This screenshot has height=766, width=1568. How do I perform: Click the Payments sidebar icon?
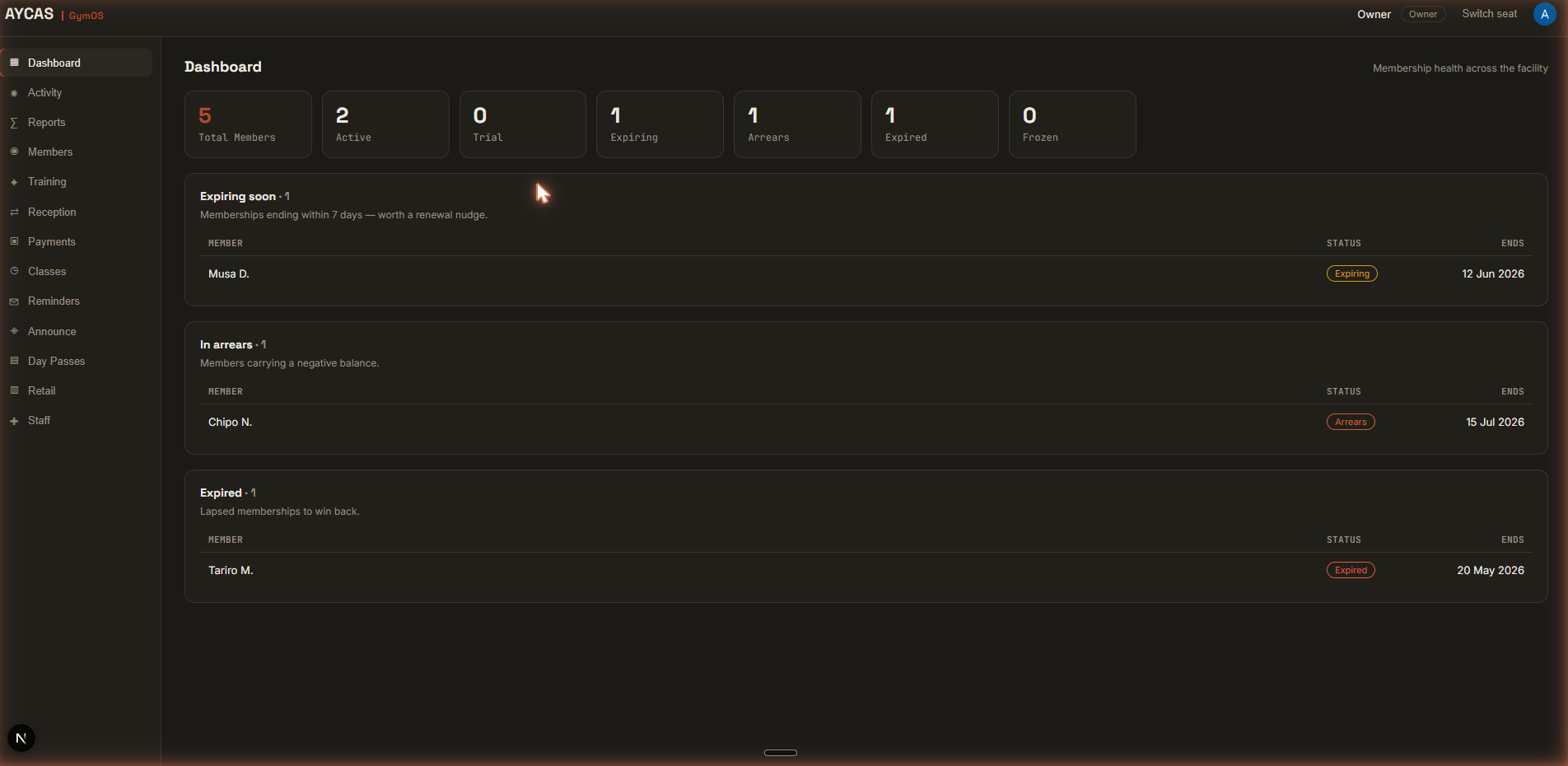pos(14,241)
